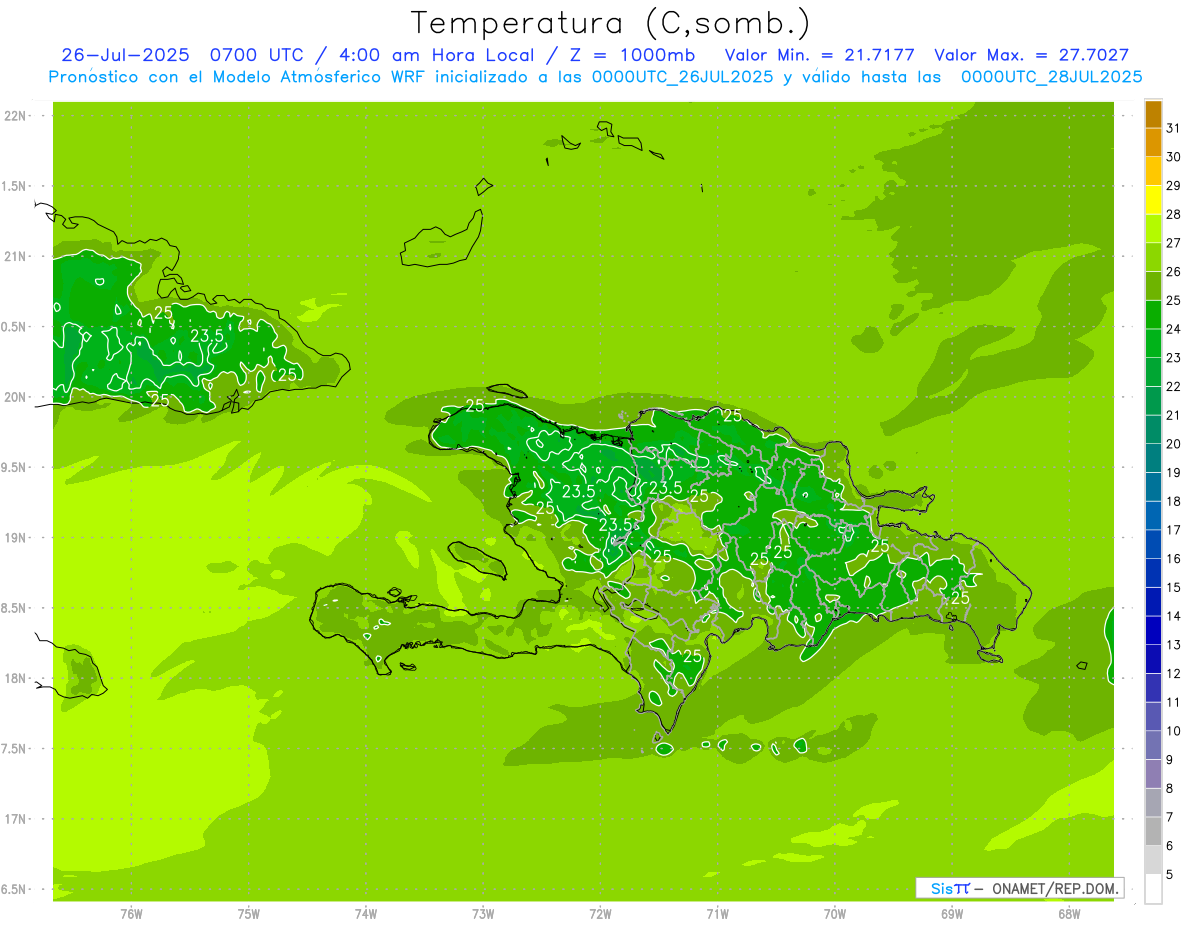
Task: Click the legend value "31"
Action: (x=1174, y=128)
